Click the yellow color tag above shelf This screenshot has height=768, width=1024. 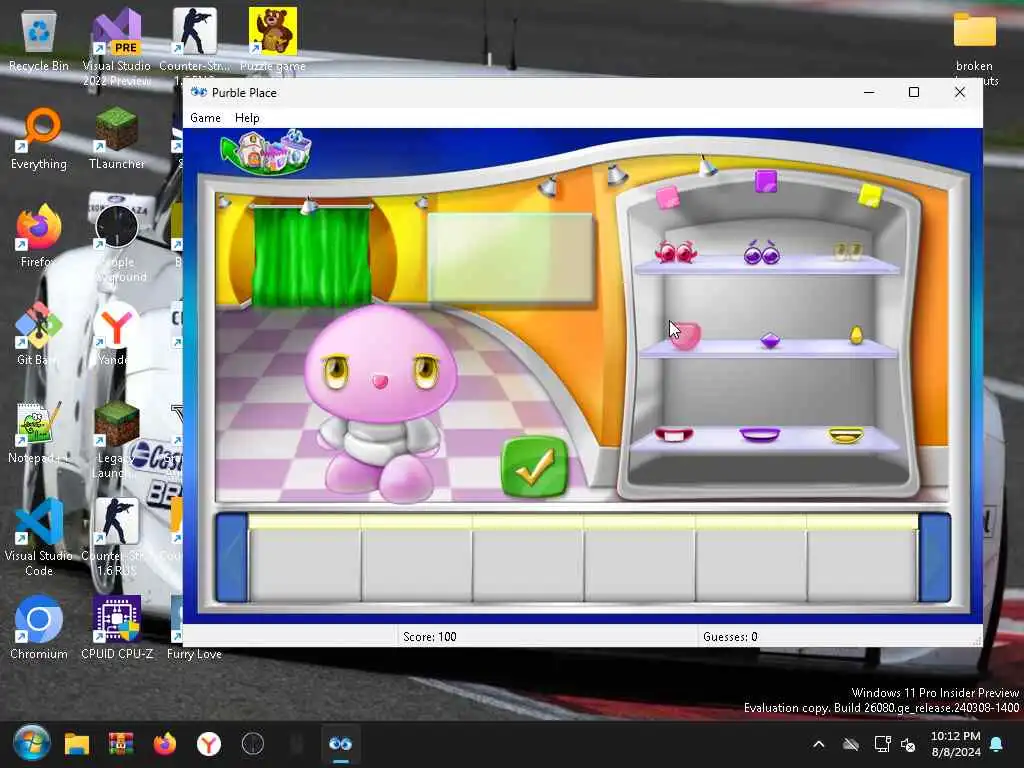870,195
